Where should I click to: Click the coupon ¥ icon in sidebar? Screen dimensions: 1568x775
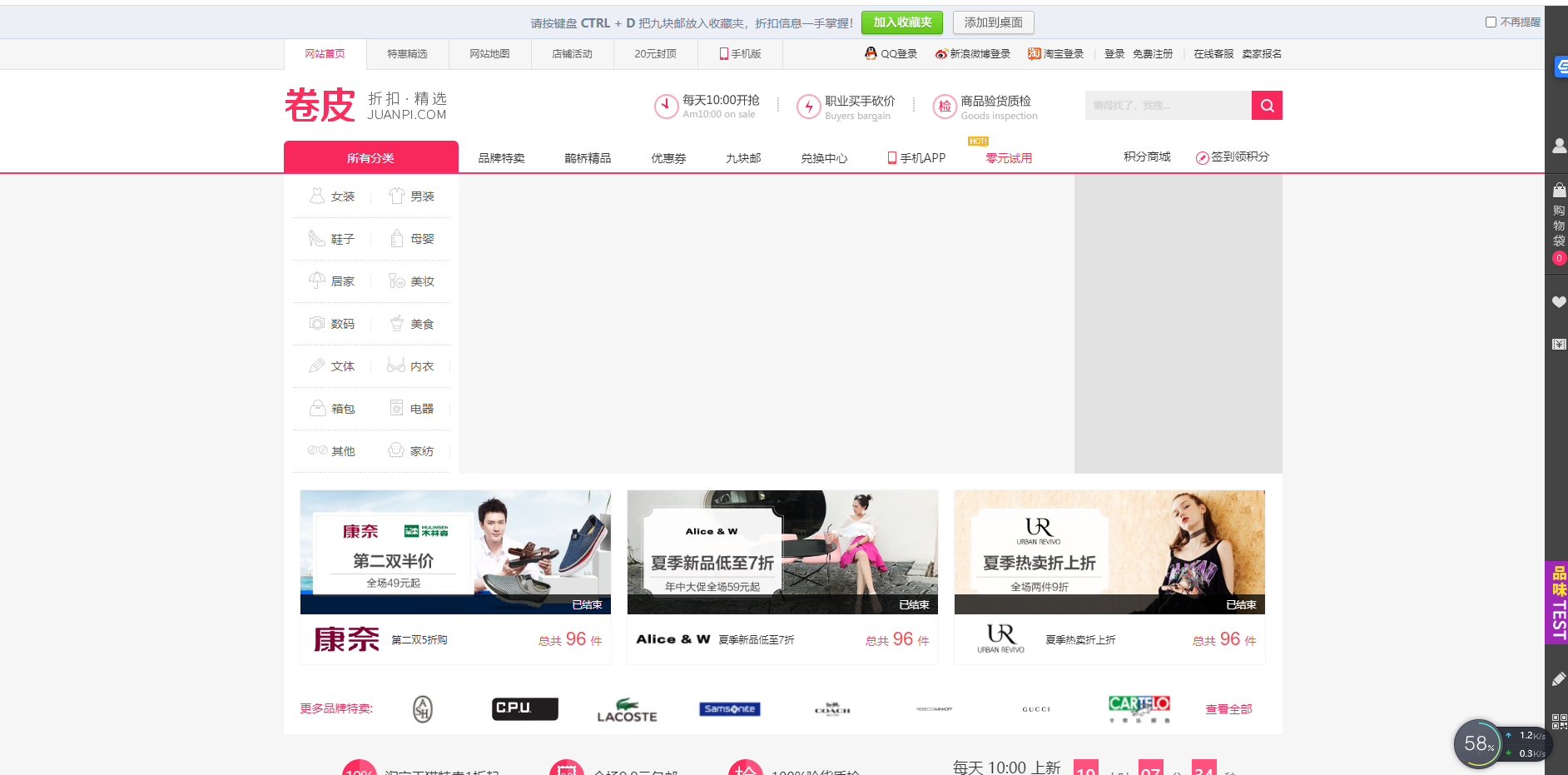[x=1559, y=344]
